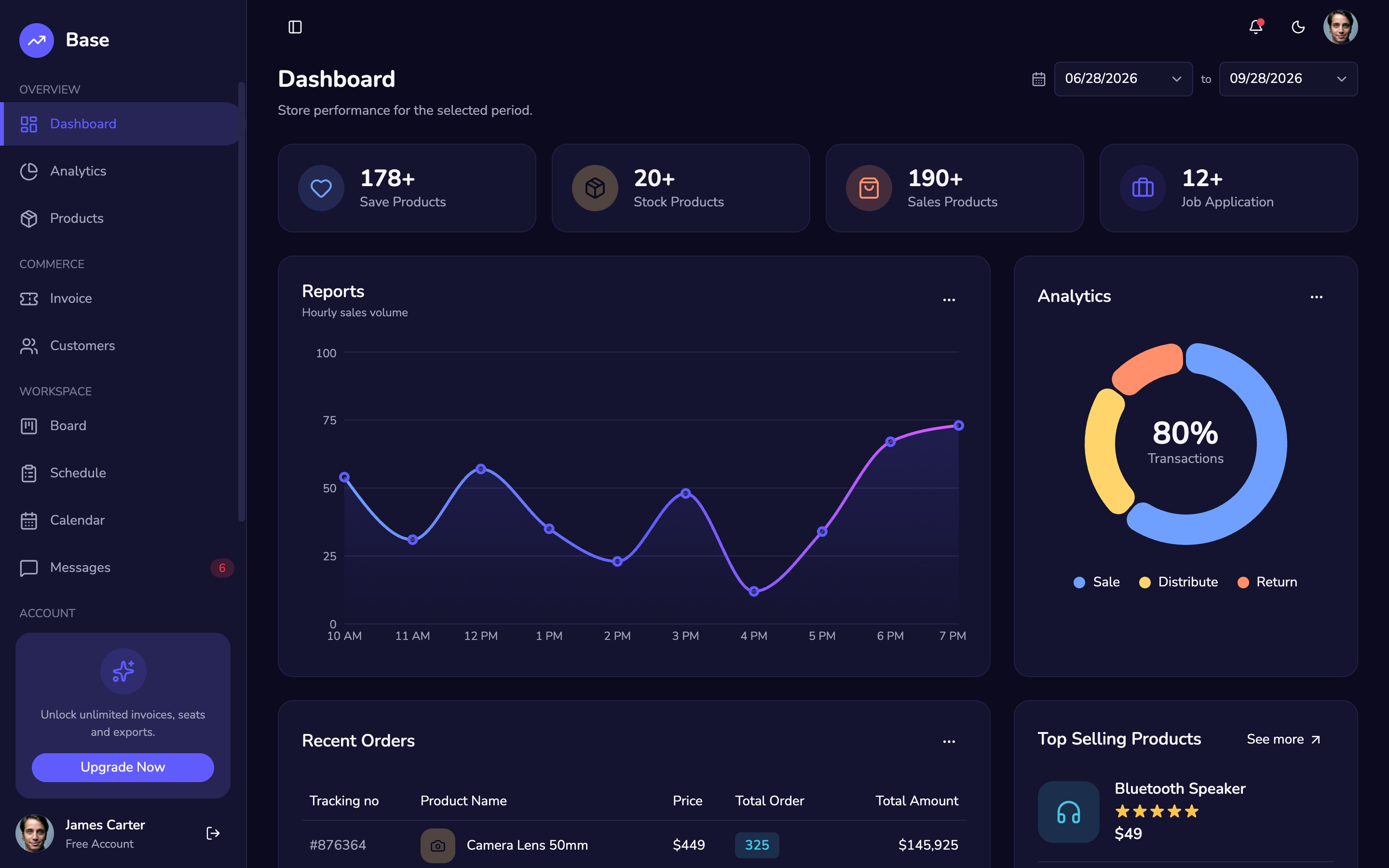Viewport: 1389px width, 868px height.
Task: Click James Carter's avatar in sidebar
Action: coord(34,833)
